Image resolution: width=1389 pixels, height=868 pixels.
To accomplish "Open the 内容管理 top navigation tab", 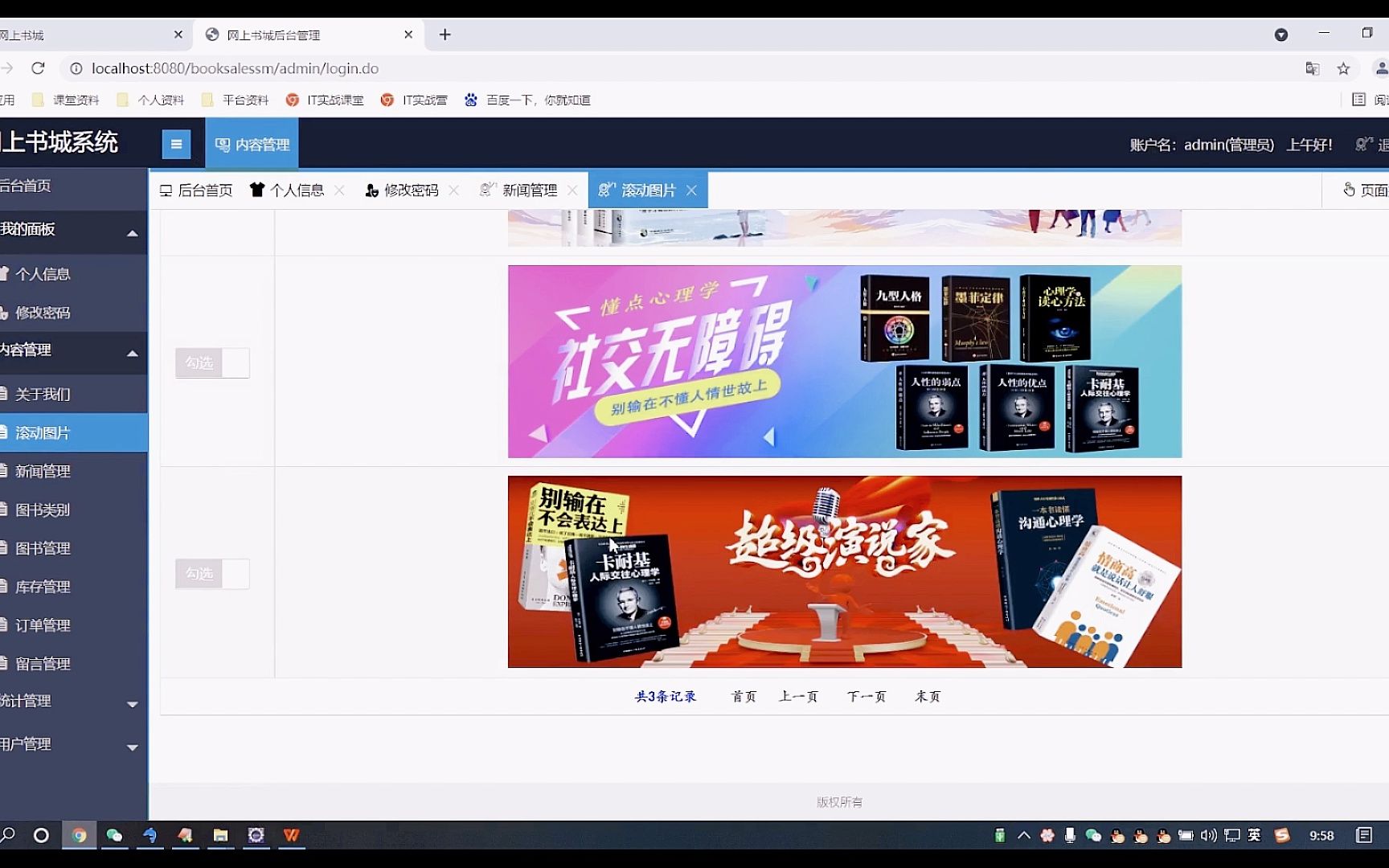I will pos(252,145).
